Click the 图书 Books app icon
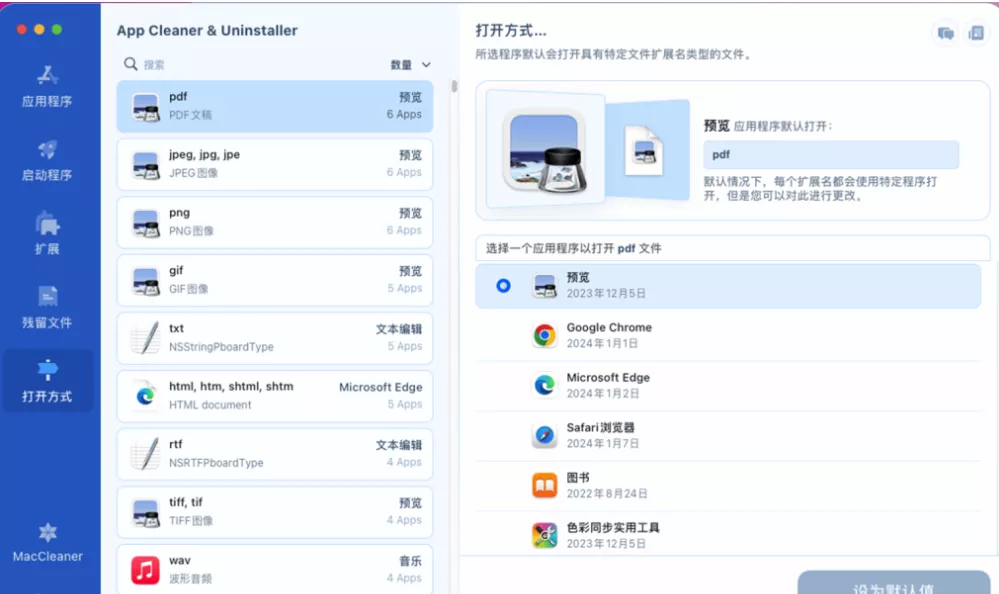The image size is (999, 594). pyautogui.click(x=545, y=485)
